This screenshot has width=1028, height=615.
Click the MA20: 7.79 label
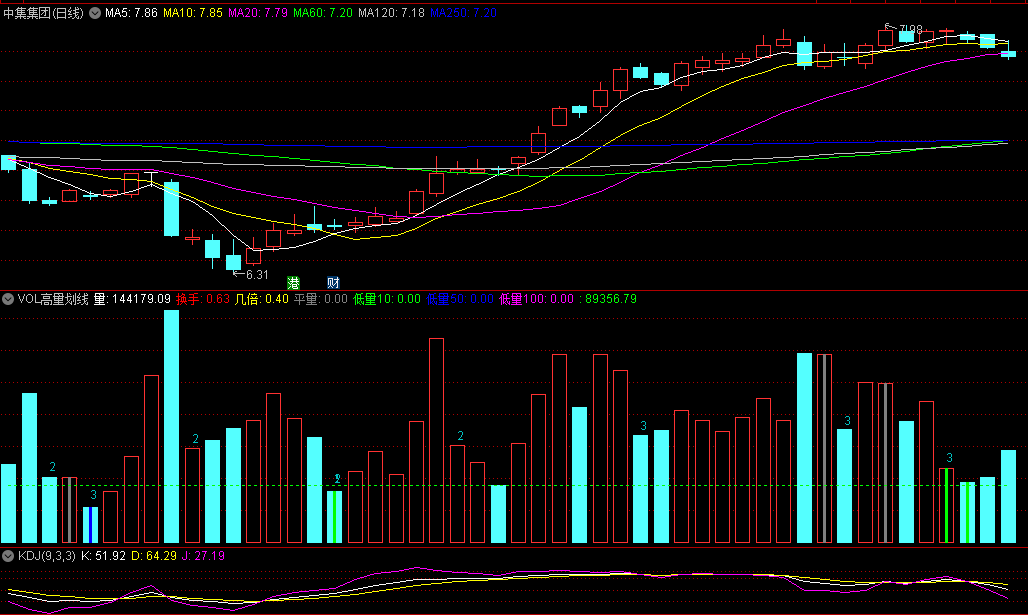click(258, 13)
